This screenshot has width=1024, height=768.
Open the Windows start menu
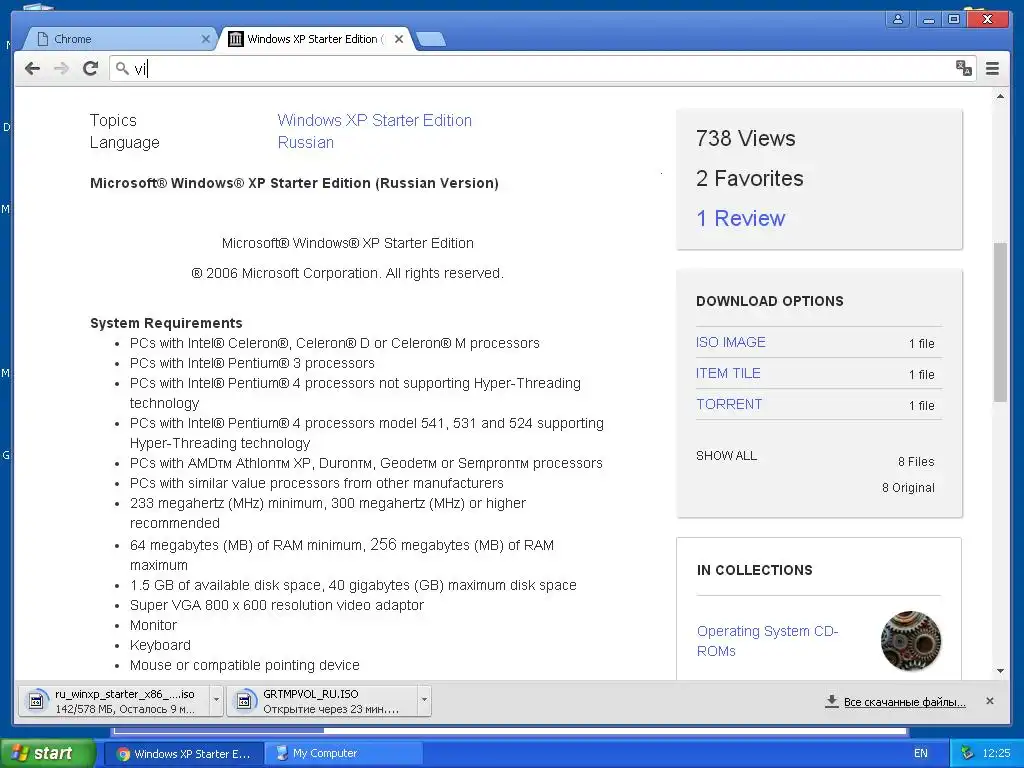click(x=48, y=753)
